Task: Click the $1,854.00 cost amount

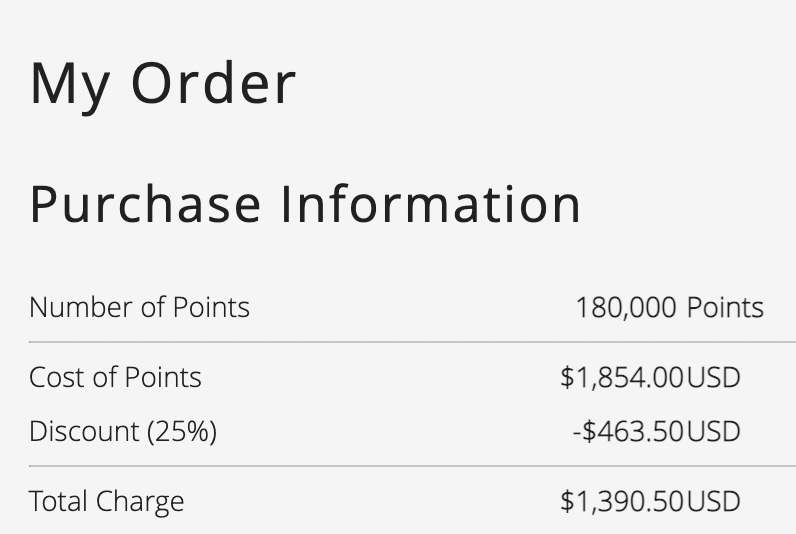Action: (x=622, y=378)
